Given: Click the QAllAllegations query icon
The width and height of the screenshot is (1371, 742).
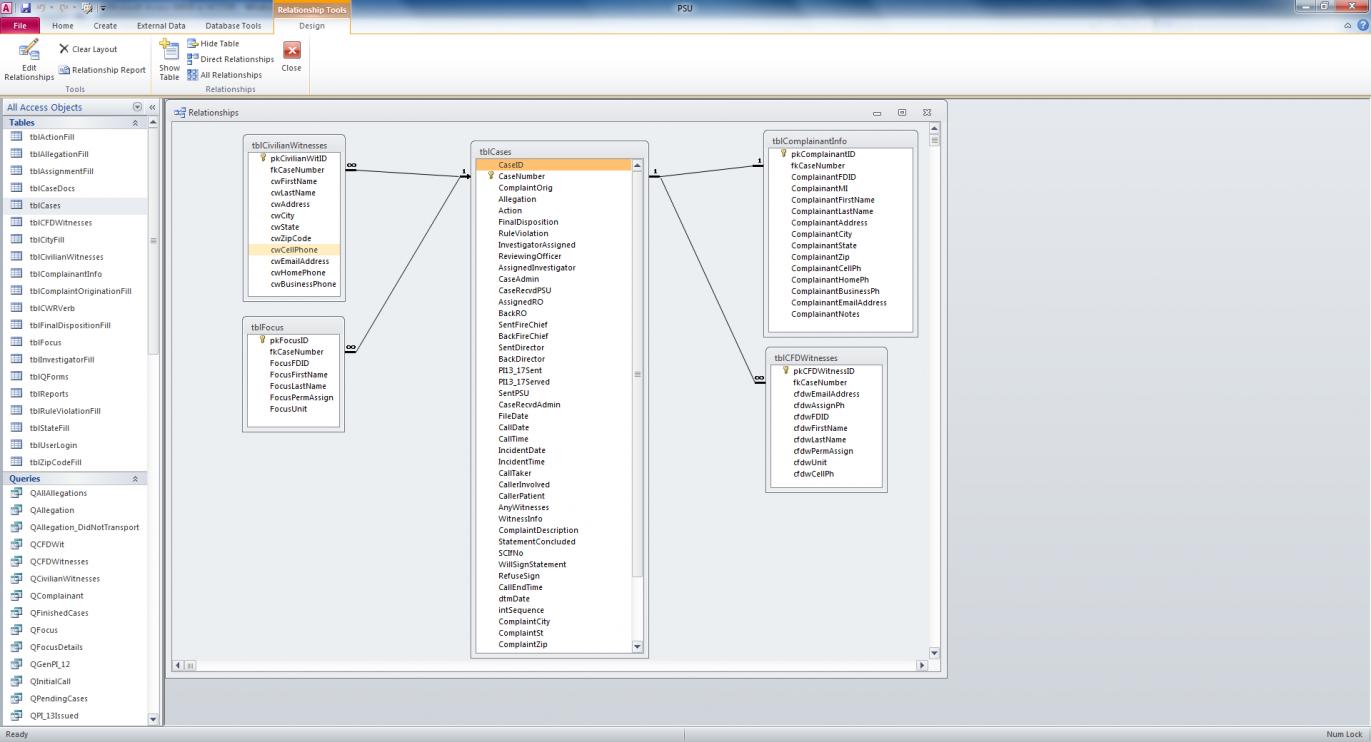Looking at the screenshot, I should click(16, 493).
